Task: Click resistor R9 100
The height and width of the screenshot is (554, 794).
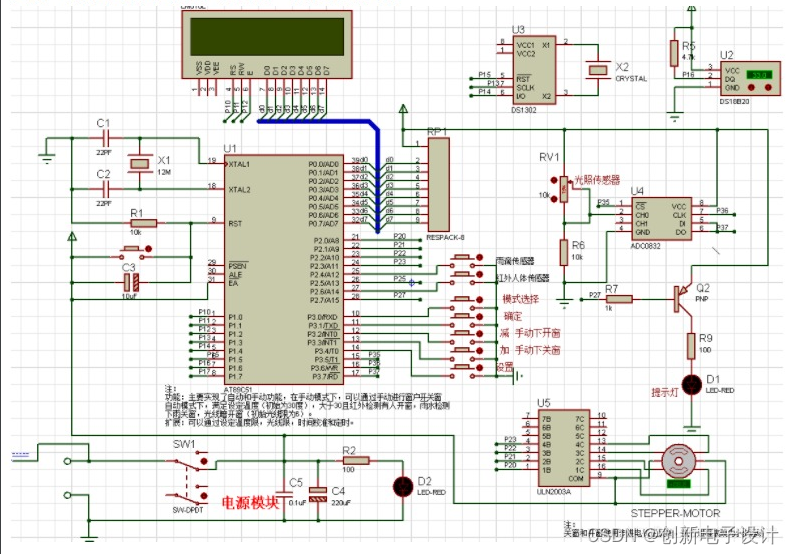Action: pyautogui.click(x=691, y=346)
